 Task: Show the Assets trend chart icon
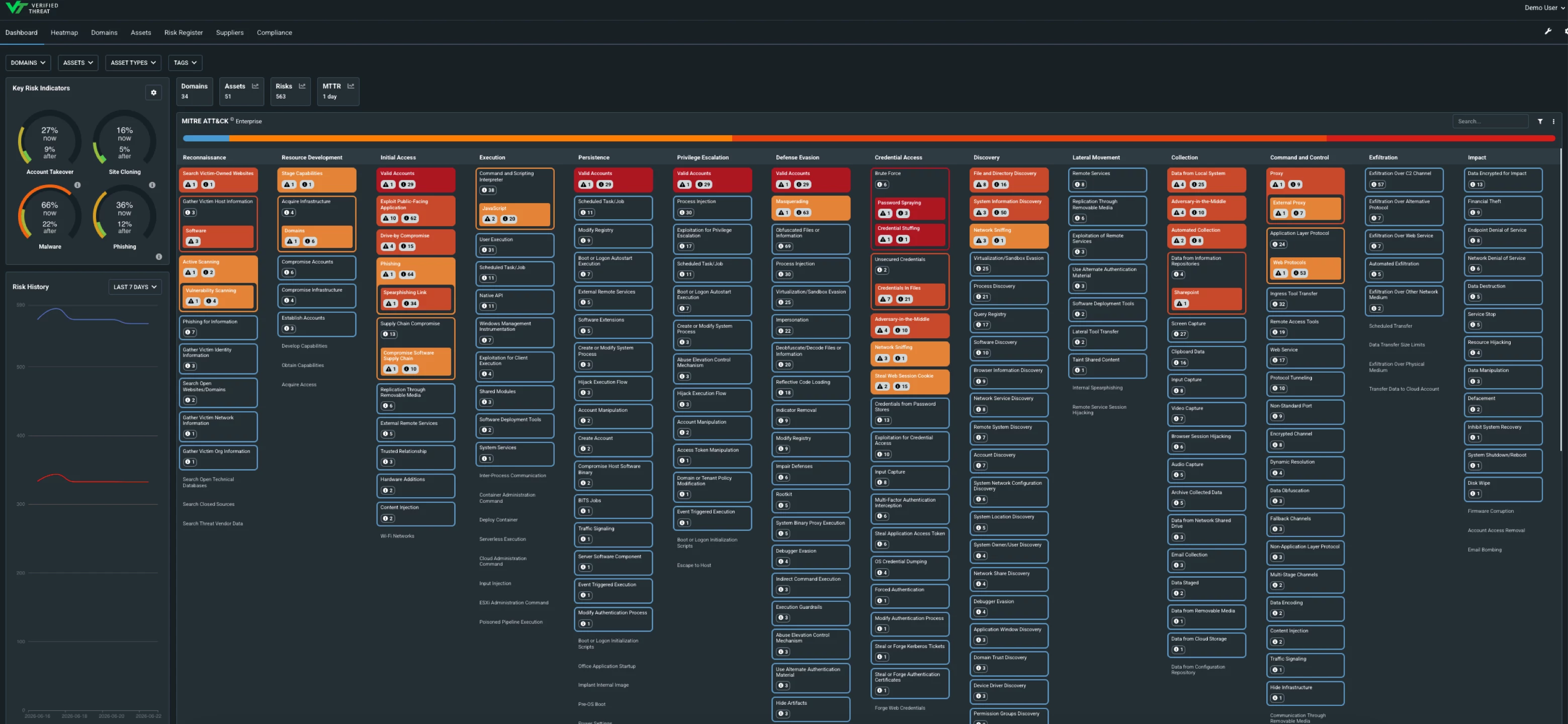tap(255, 86)
